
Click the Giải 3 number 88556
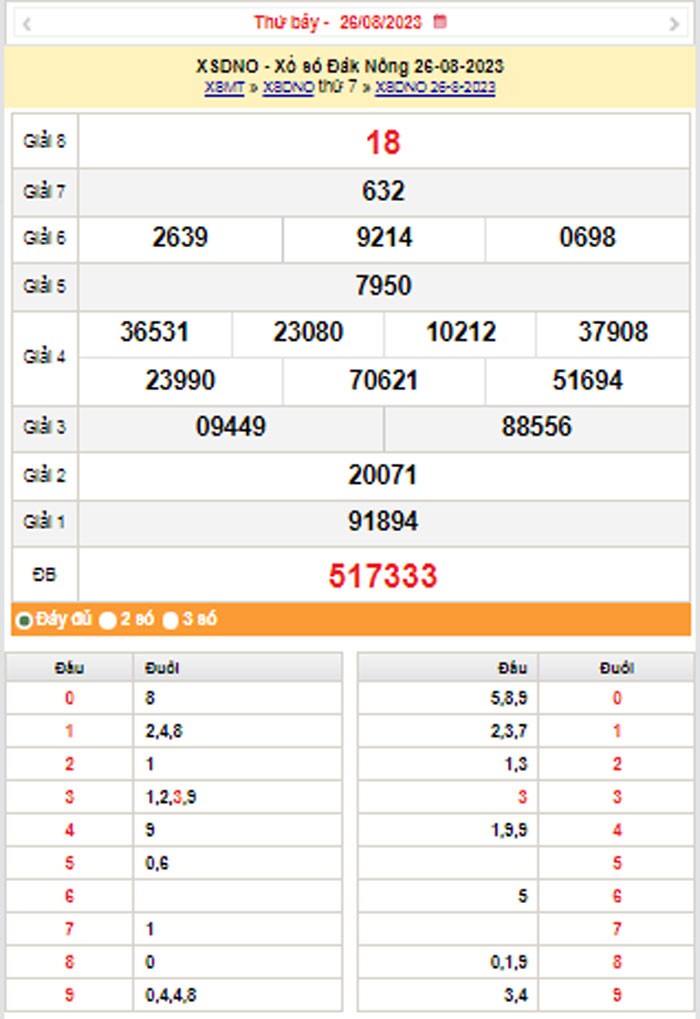pyautogui.click(x=537, y=427)
